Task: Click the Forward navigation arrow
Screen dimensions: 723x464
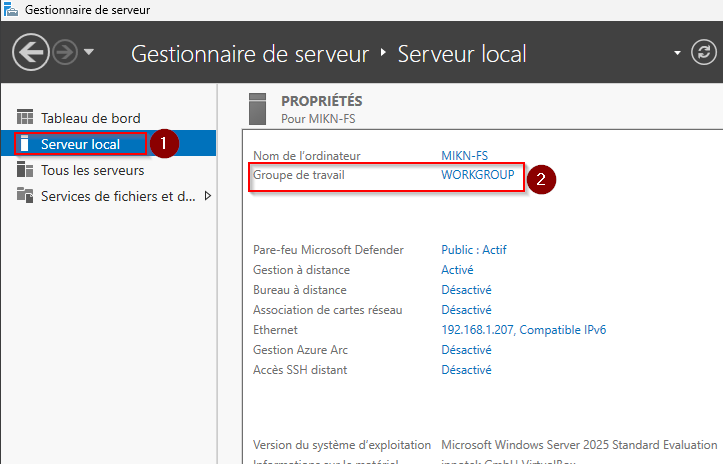Action: click(x=65, y=52)
